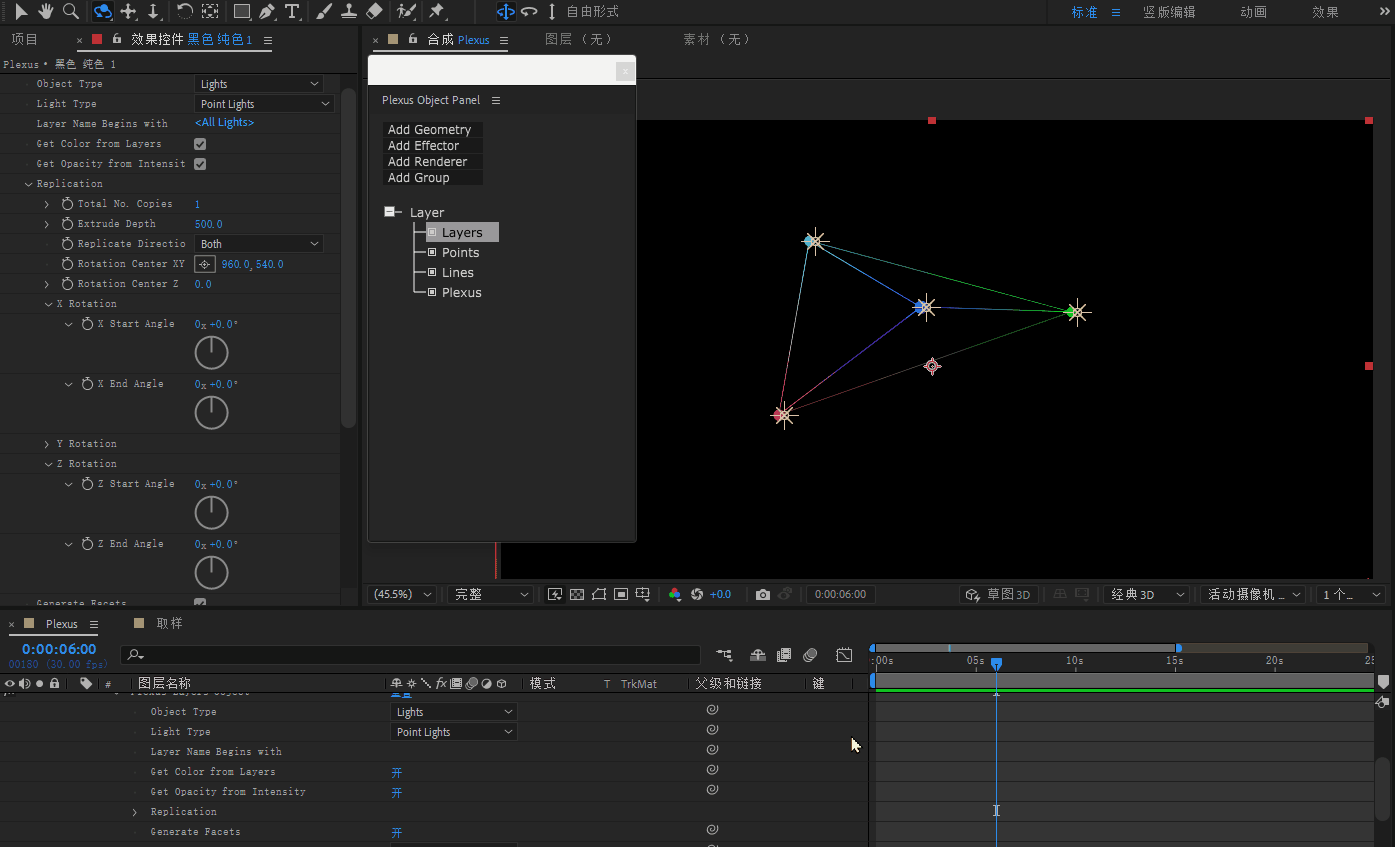The height and width of the screenshot is (847, 1395).
Task: Select the Eraser tool
Action: click(374, 11)
